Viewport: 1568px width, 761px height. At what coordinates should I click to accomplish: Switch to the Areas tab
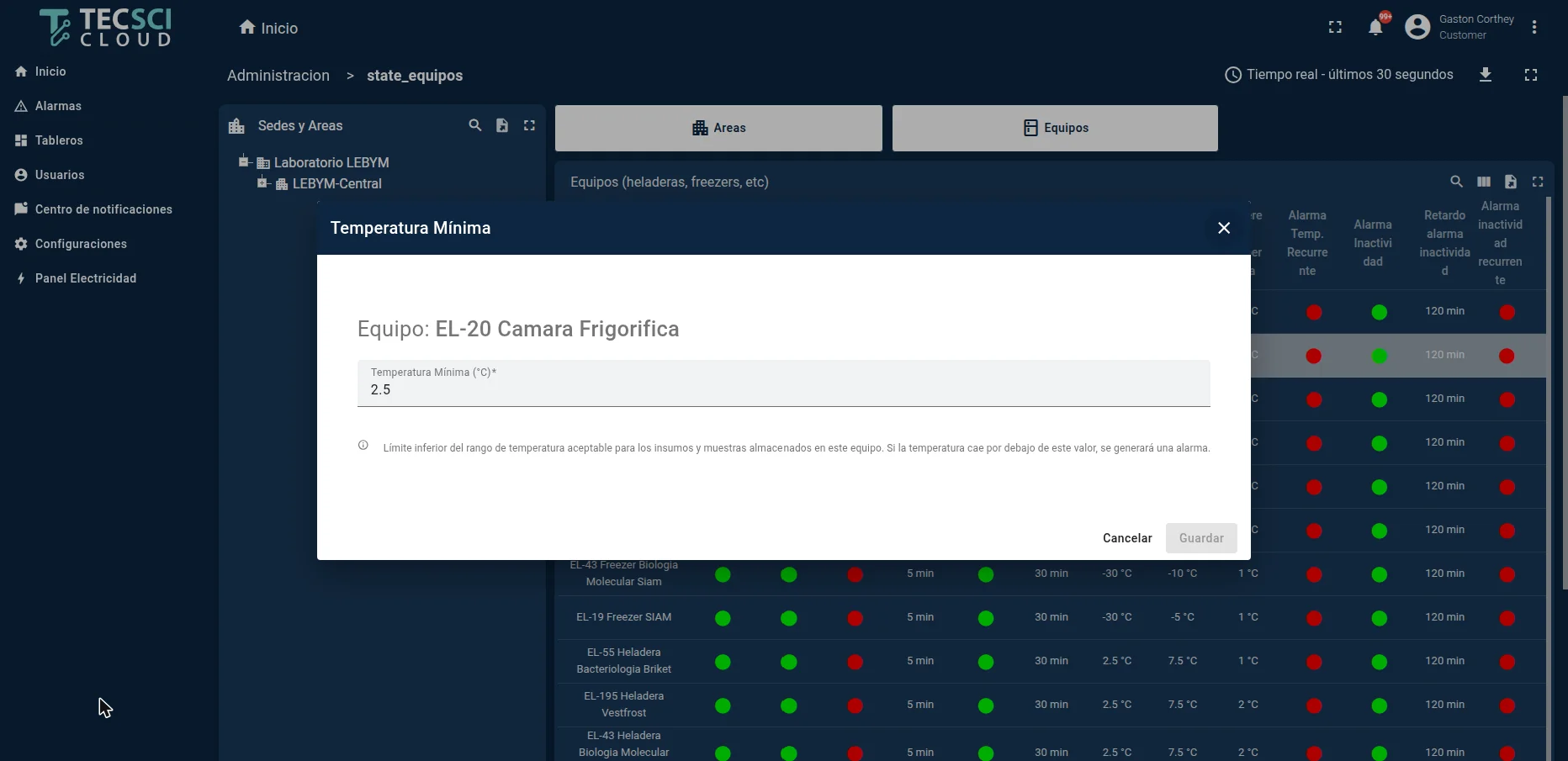coord(718,128)
